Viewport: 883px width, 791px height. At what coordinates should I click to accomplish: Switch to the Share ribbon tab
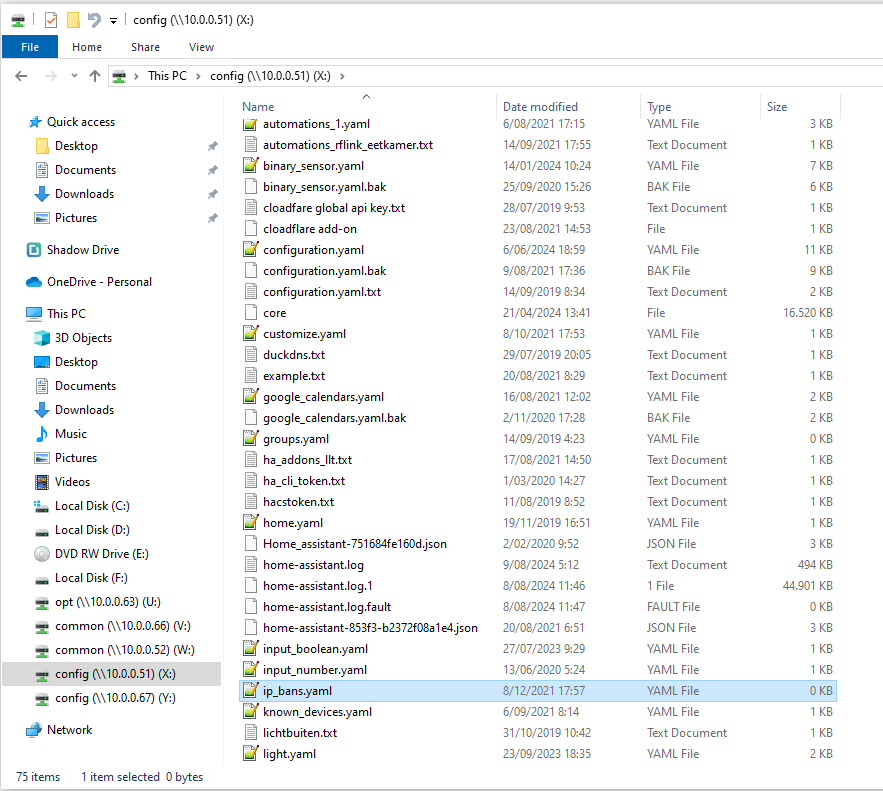point(145,47)
